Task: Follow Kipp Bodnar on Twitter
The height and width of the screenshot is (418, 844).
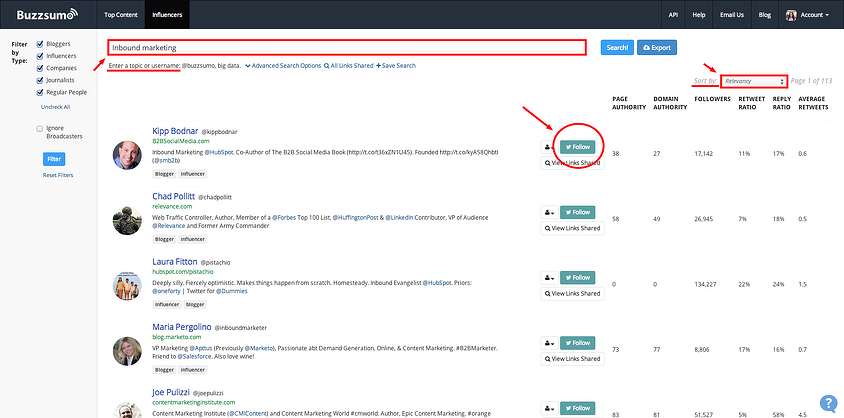Action: [x=578, y=147]
